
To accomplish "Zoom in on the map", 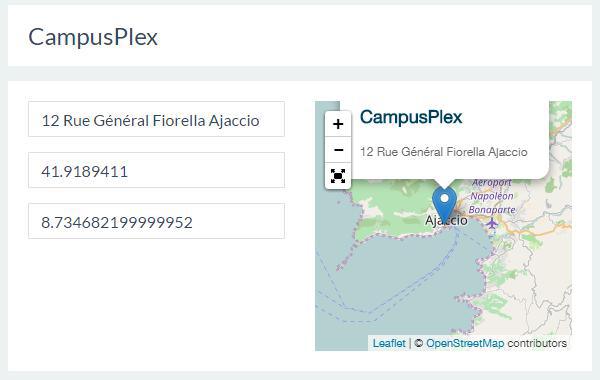I will [338, 124].
